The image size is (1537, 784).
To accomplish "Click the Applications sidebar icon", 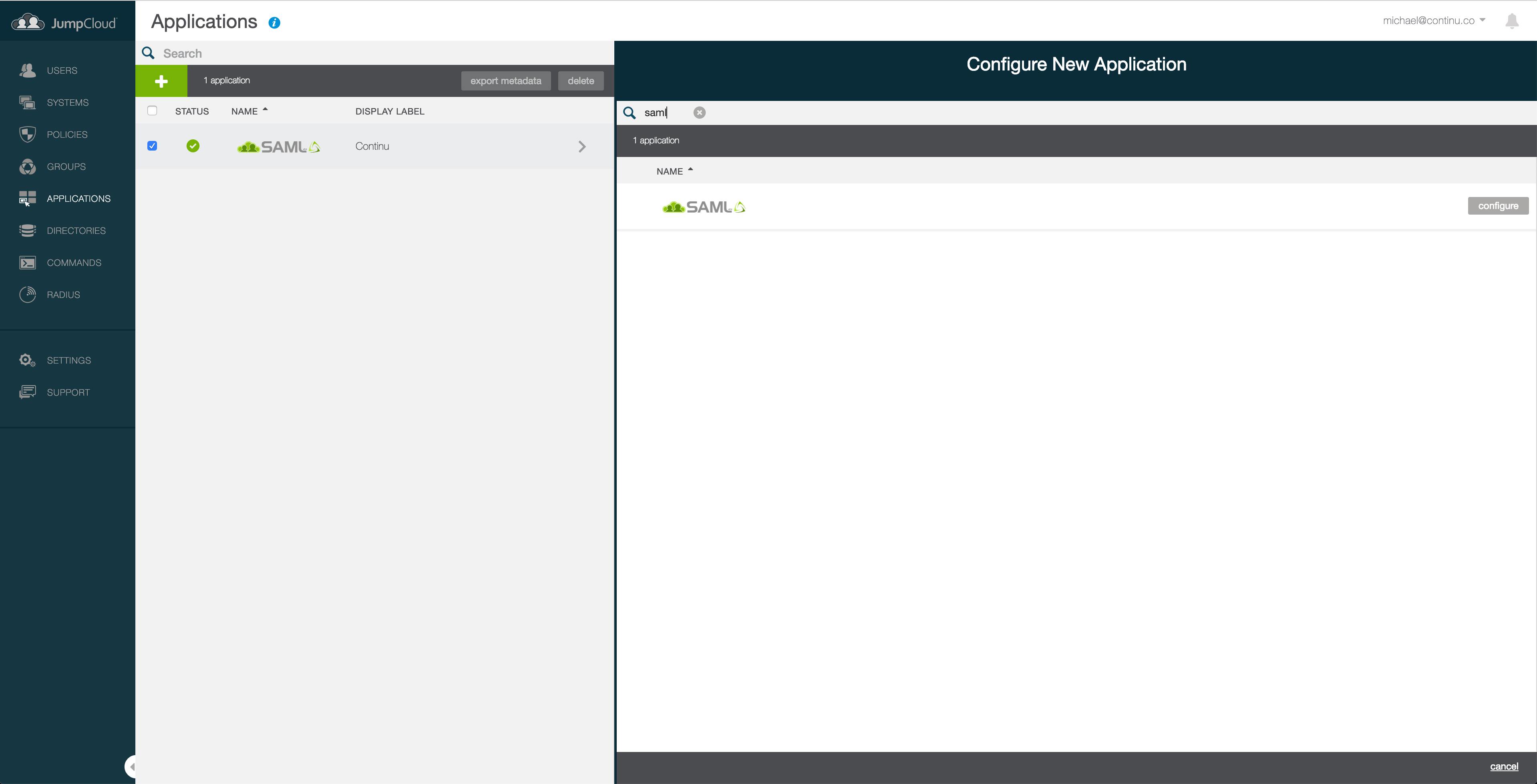I will tap(28, 199).
